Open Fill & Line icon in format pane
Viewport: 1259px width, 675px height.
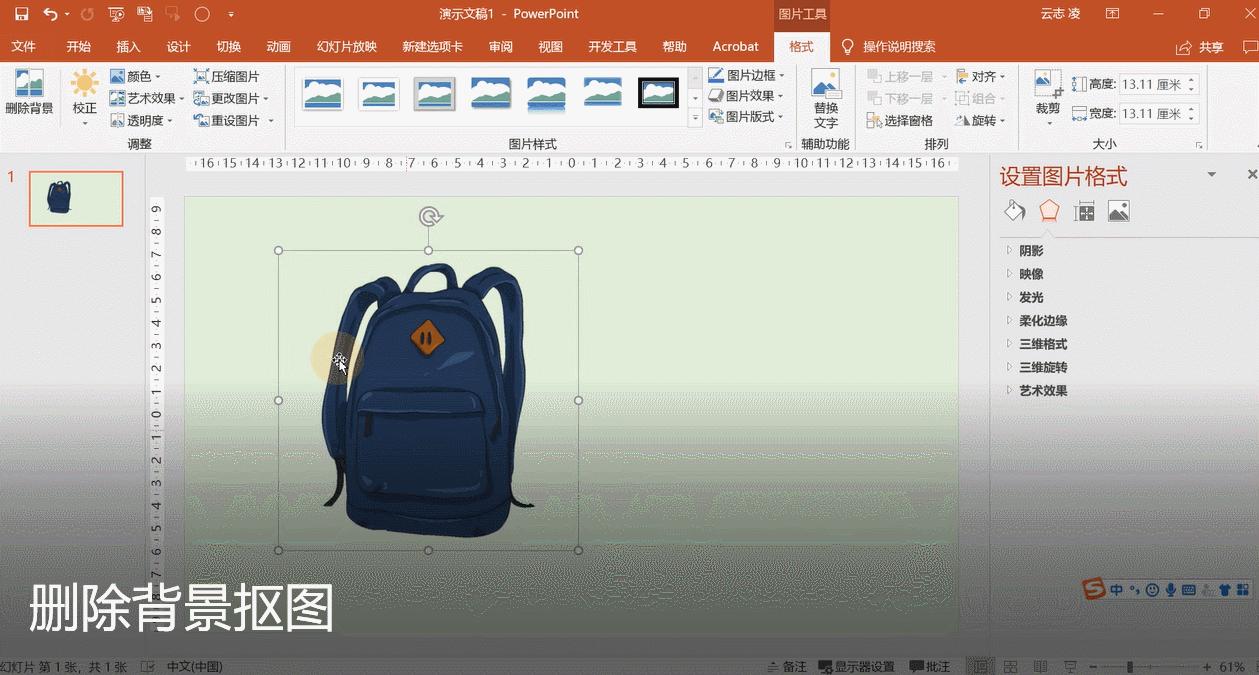pos(1014,210)
